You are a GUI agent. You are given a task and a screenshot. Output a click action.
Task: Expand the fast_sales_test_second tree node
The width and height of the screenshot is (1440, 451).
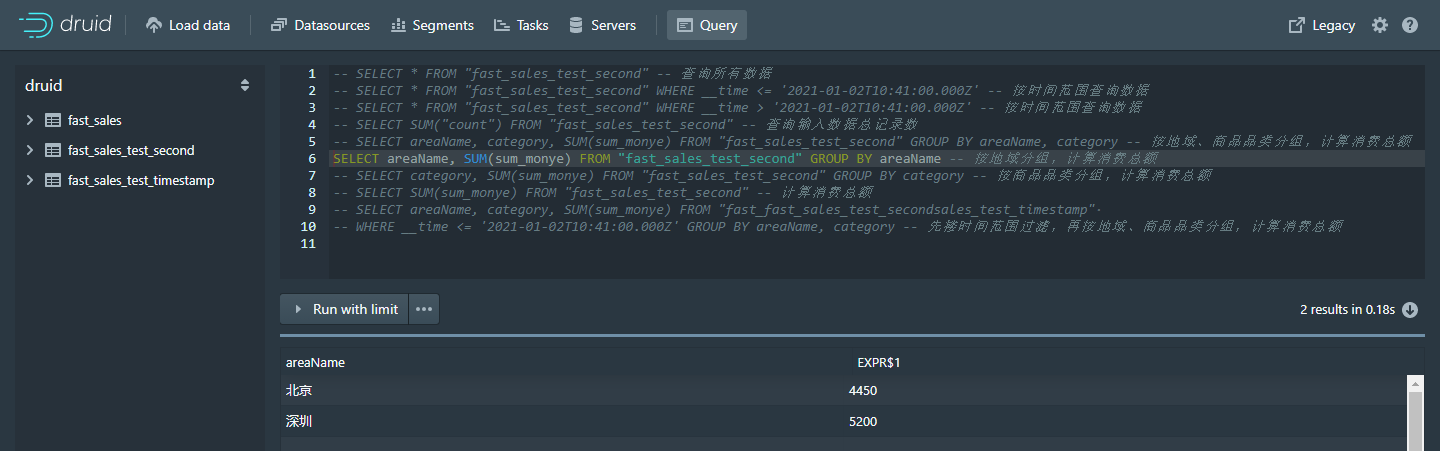[x=30, y=150]
